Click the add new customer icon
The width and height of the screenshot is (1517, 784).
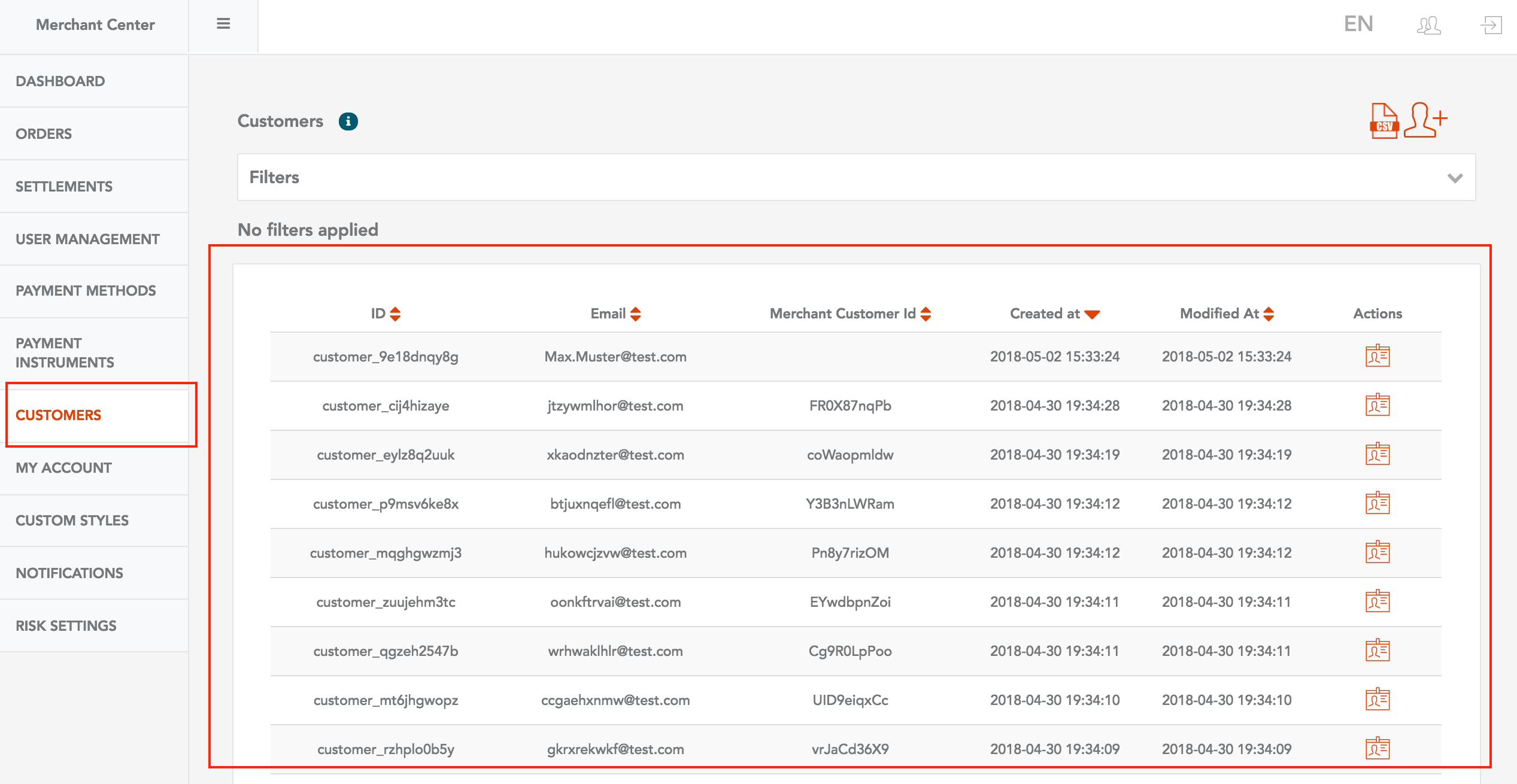coord(1425,120)
